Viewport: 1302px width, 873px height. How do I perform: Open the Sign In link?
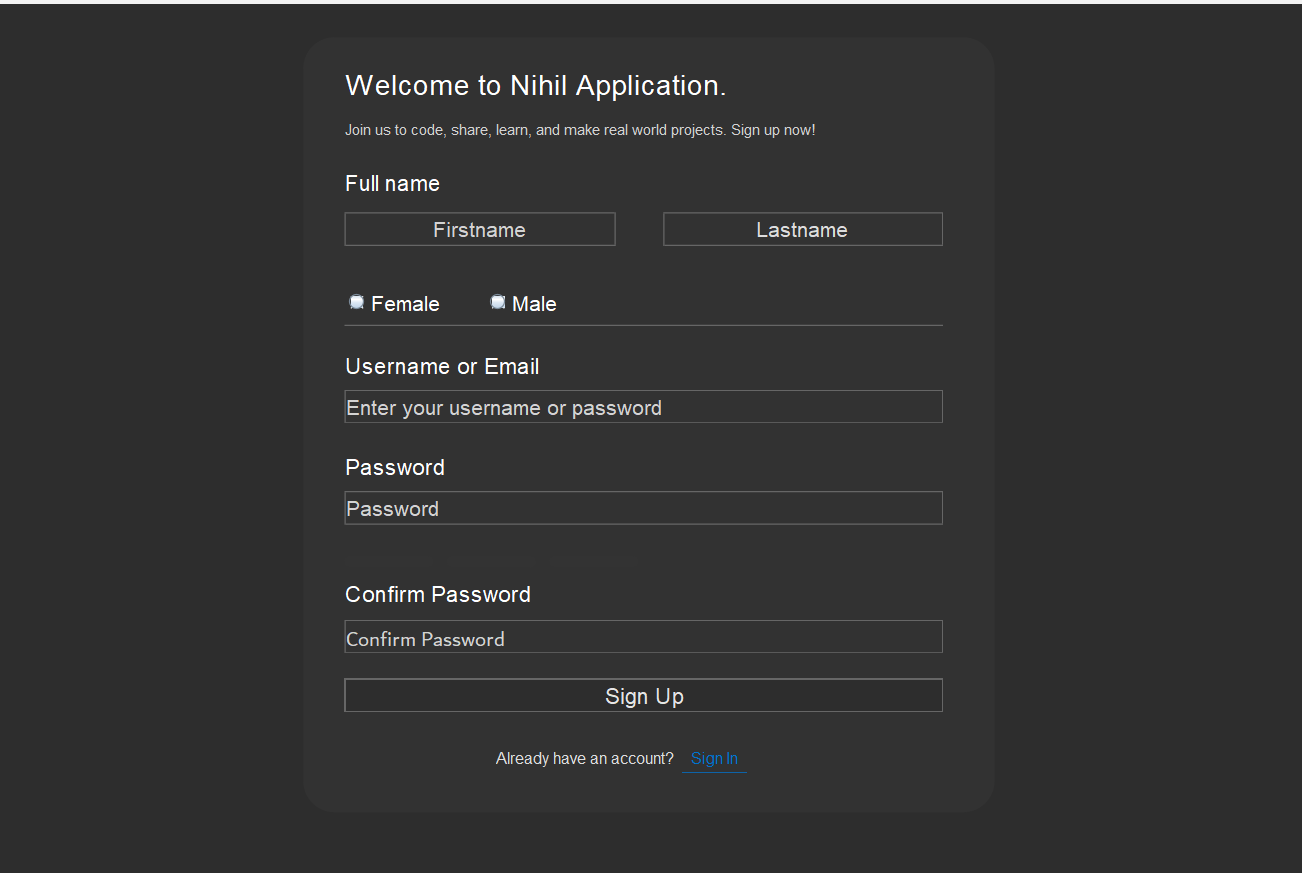tap(714, 759)
